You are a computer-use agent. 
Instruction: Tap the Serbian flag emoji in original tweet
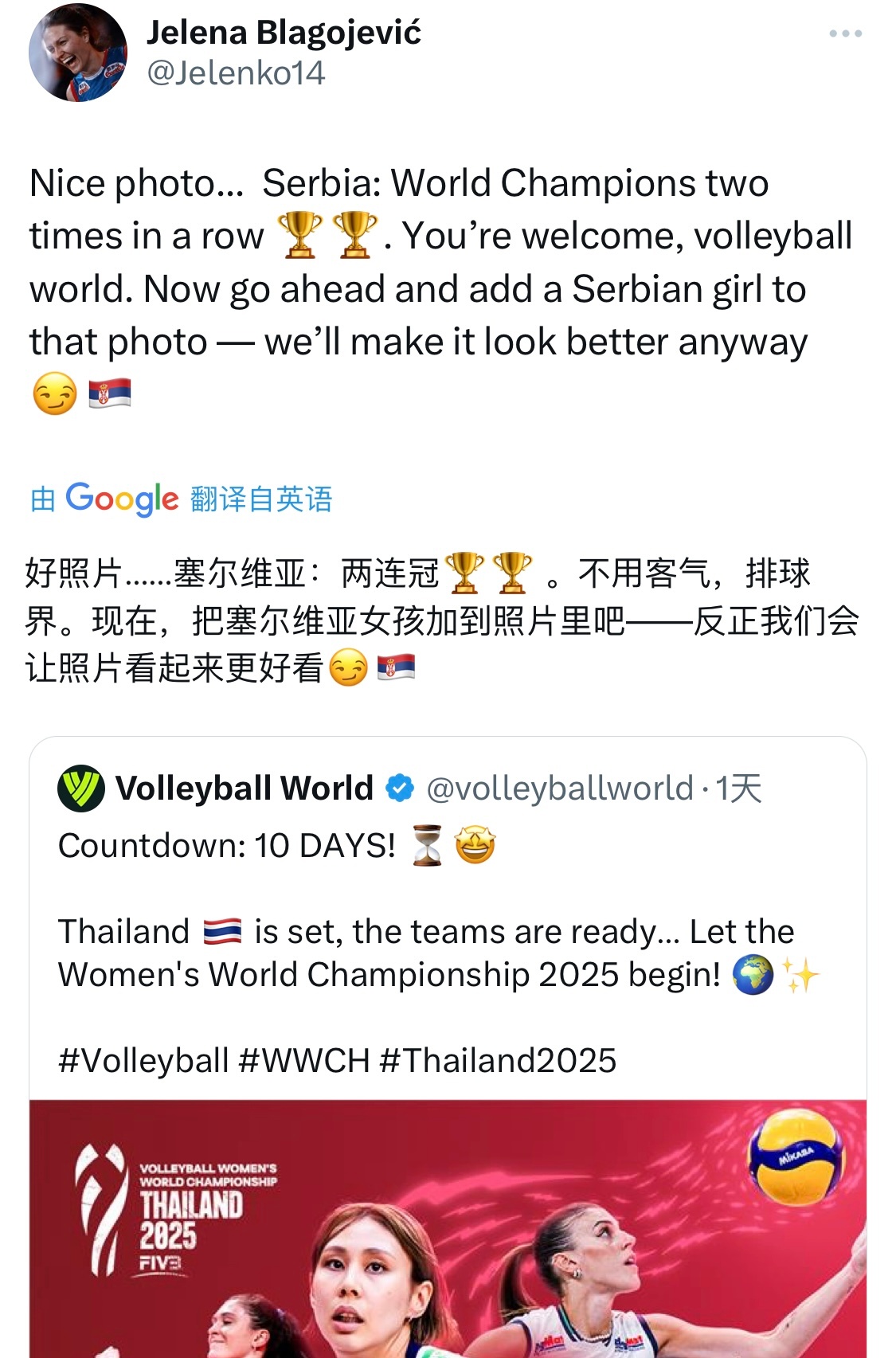point(110,393)
